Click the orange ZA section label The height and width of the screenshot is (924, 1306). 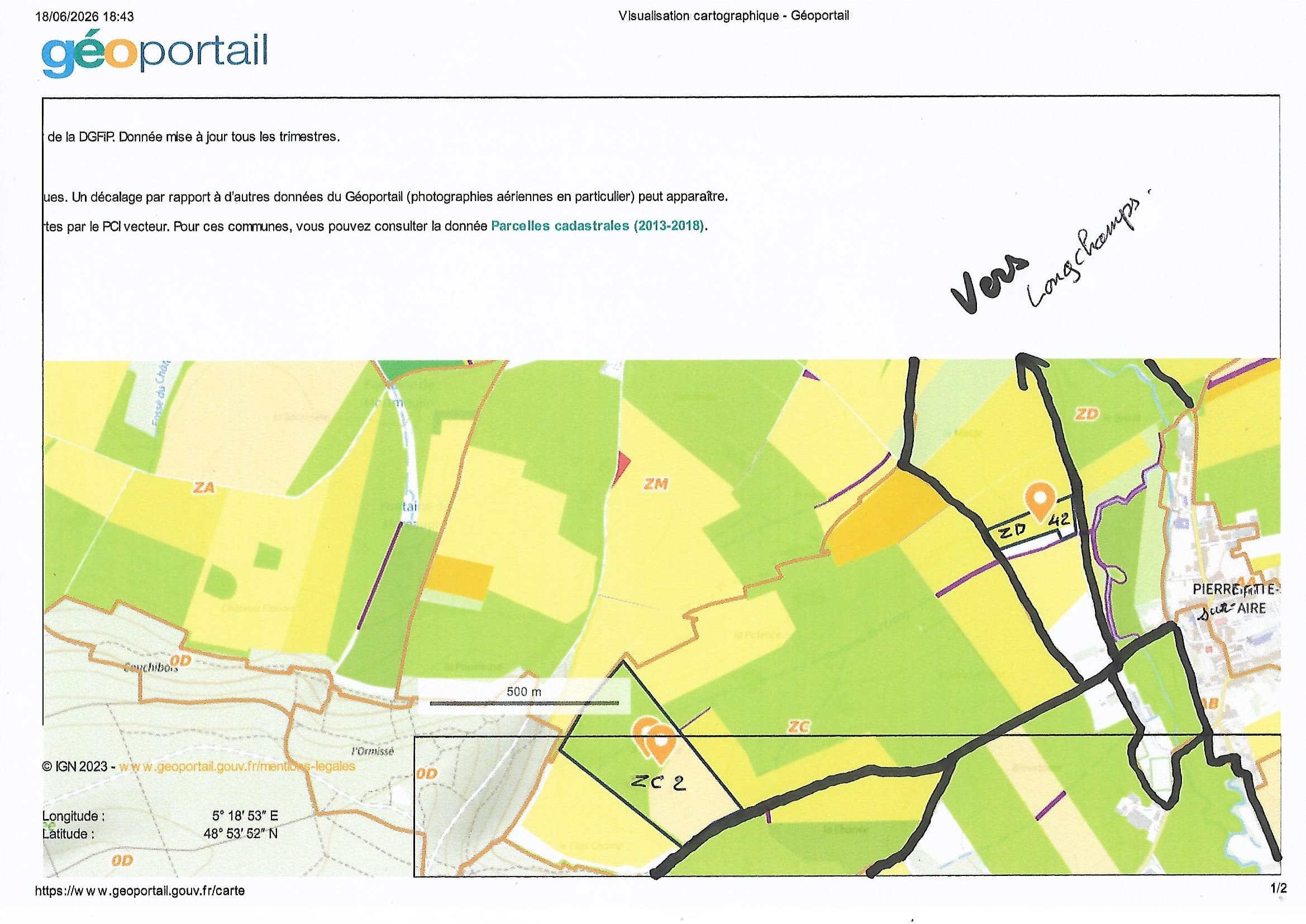pyautogui.click(x=204, y=488)
